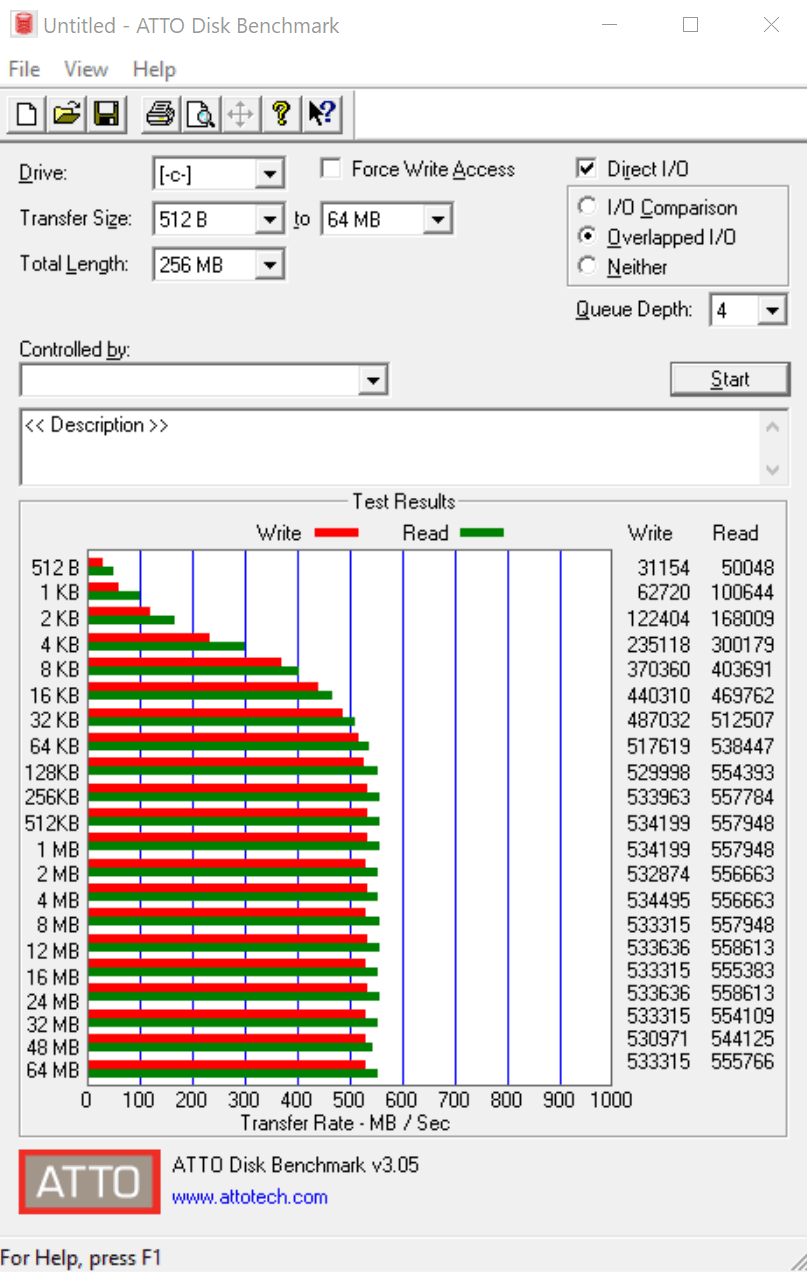Choose the Neither radio option

click(x=588, y=266)
